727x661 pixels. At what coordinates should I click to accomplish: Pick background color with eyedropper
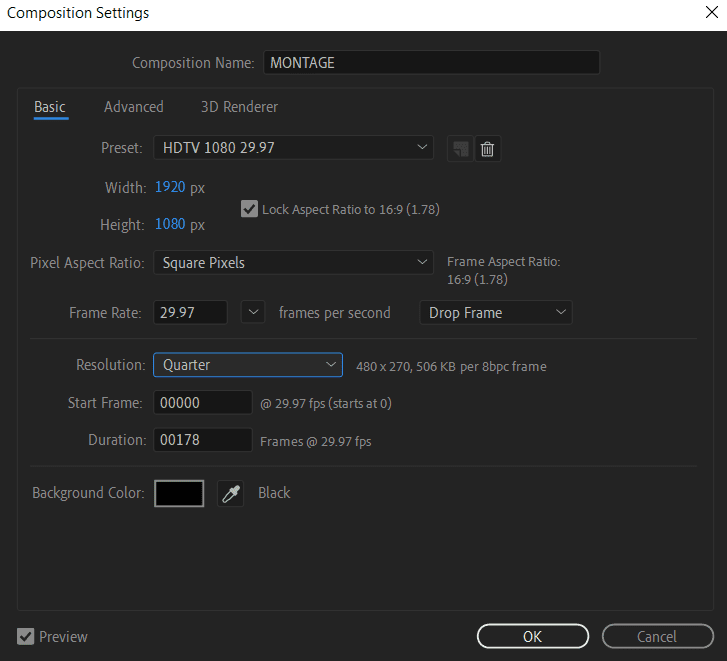tap(230, 494)
